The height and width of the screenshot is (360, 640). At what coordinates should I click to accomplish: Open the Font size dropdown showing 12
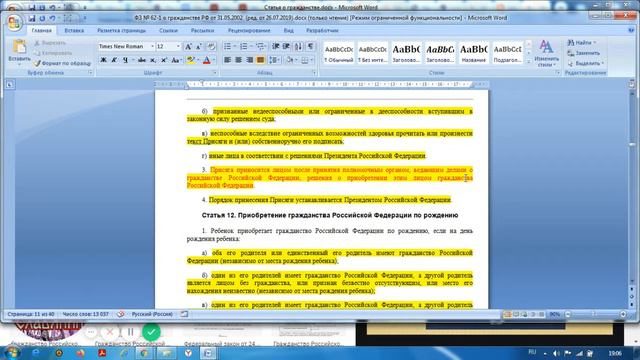click(178, 47)
